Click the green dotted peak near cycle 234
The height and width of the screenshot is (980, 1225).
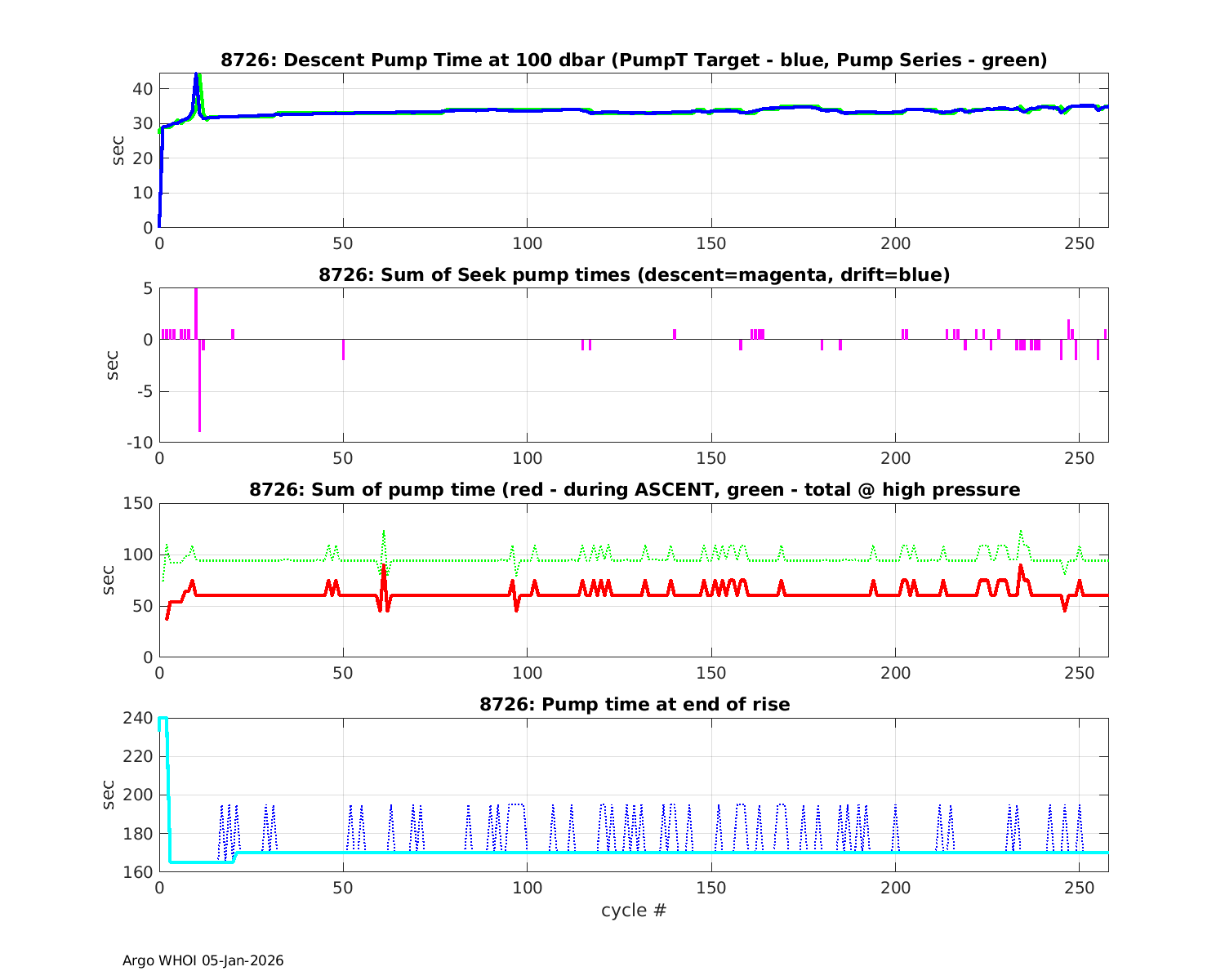tap(1020, 532)
